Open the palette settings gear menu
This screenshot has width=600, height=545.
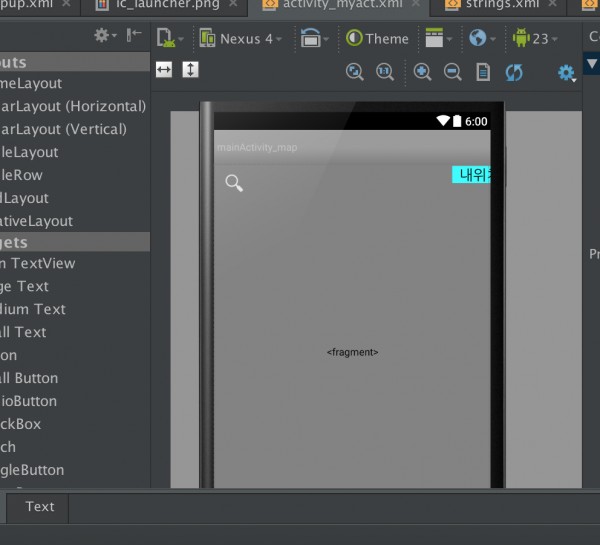(105, 35)
